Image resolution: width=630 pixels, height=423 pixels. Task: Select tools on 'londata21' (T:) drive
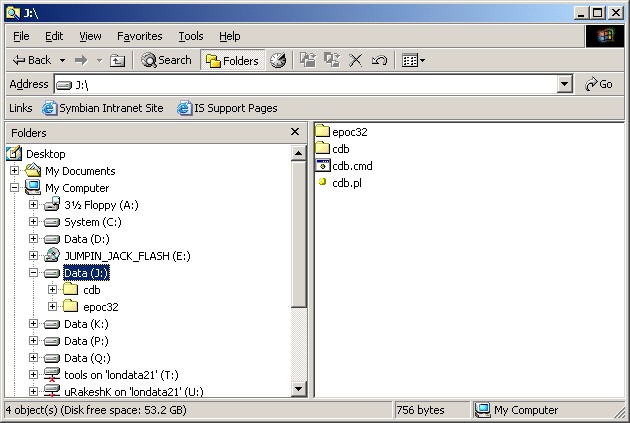[x=121, y=375]
